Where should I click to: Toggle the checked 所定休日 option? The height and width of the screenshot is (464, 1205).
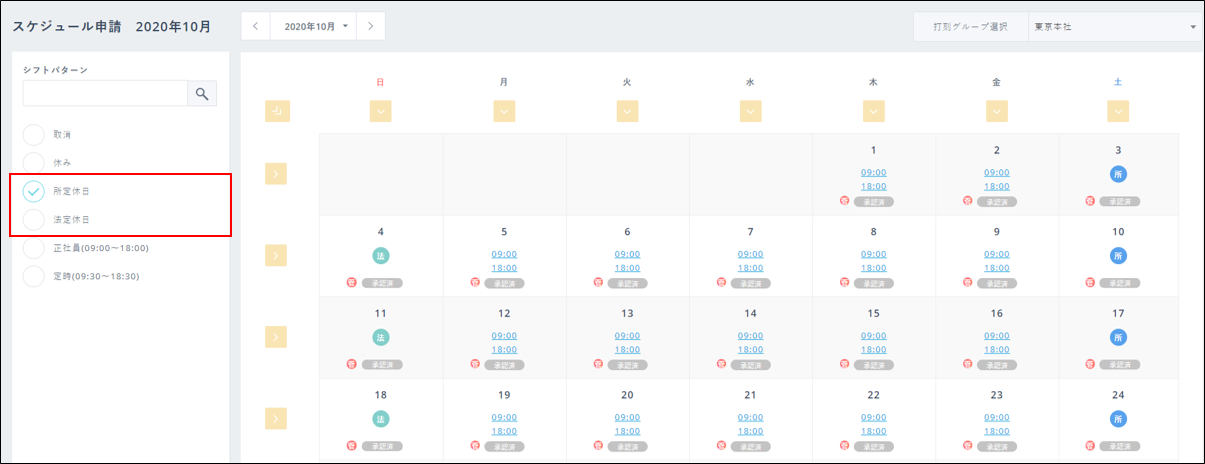pos(34,191)
